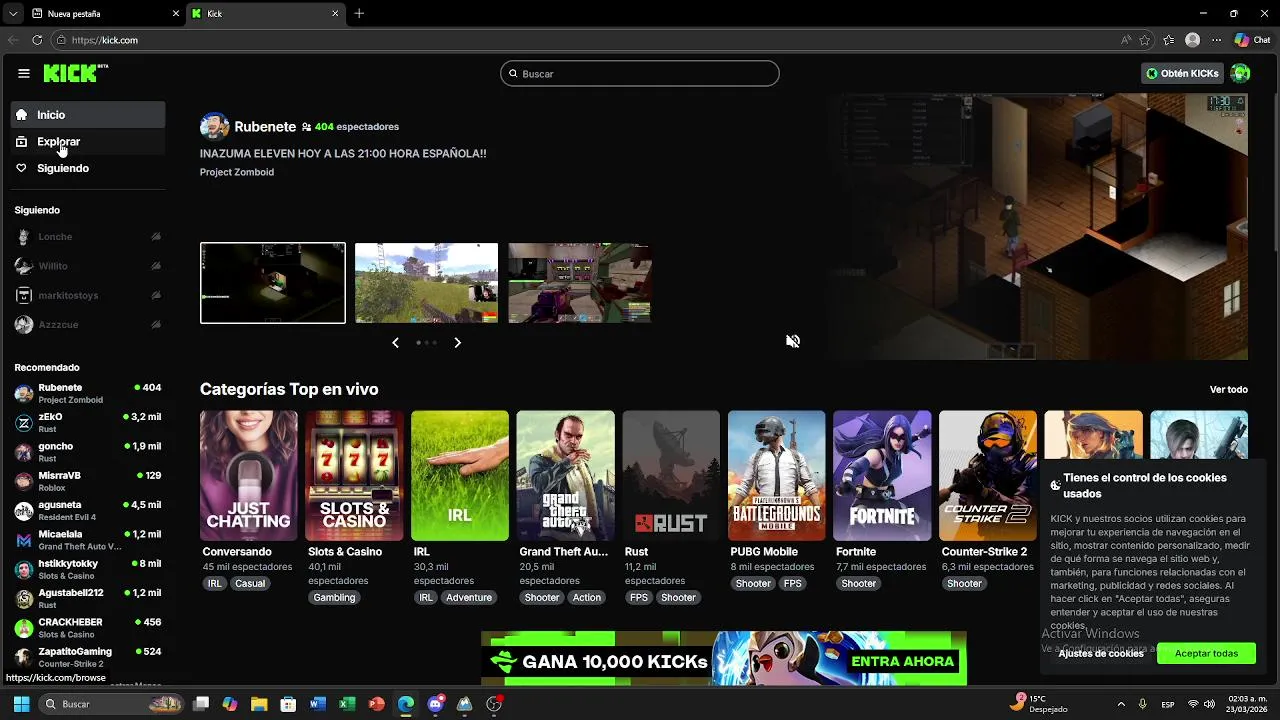The image size is (1280, 720).
Task: Open a new browser tab
Action: 359,14
